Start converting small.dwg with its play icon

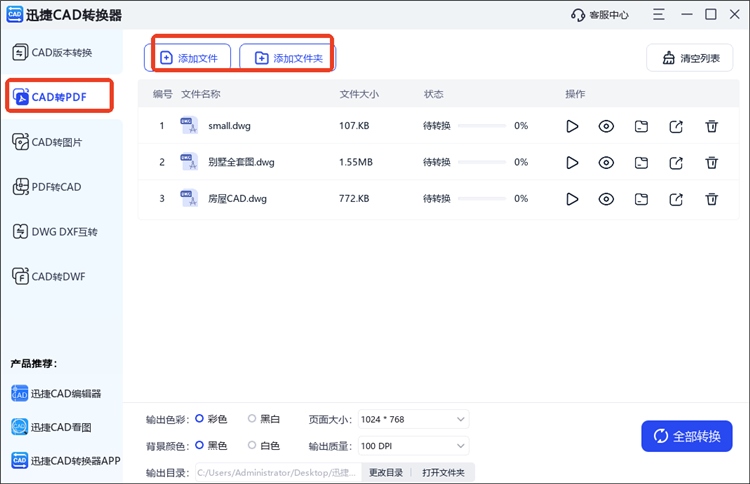[x=572, y=126]
